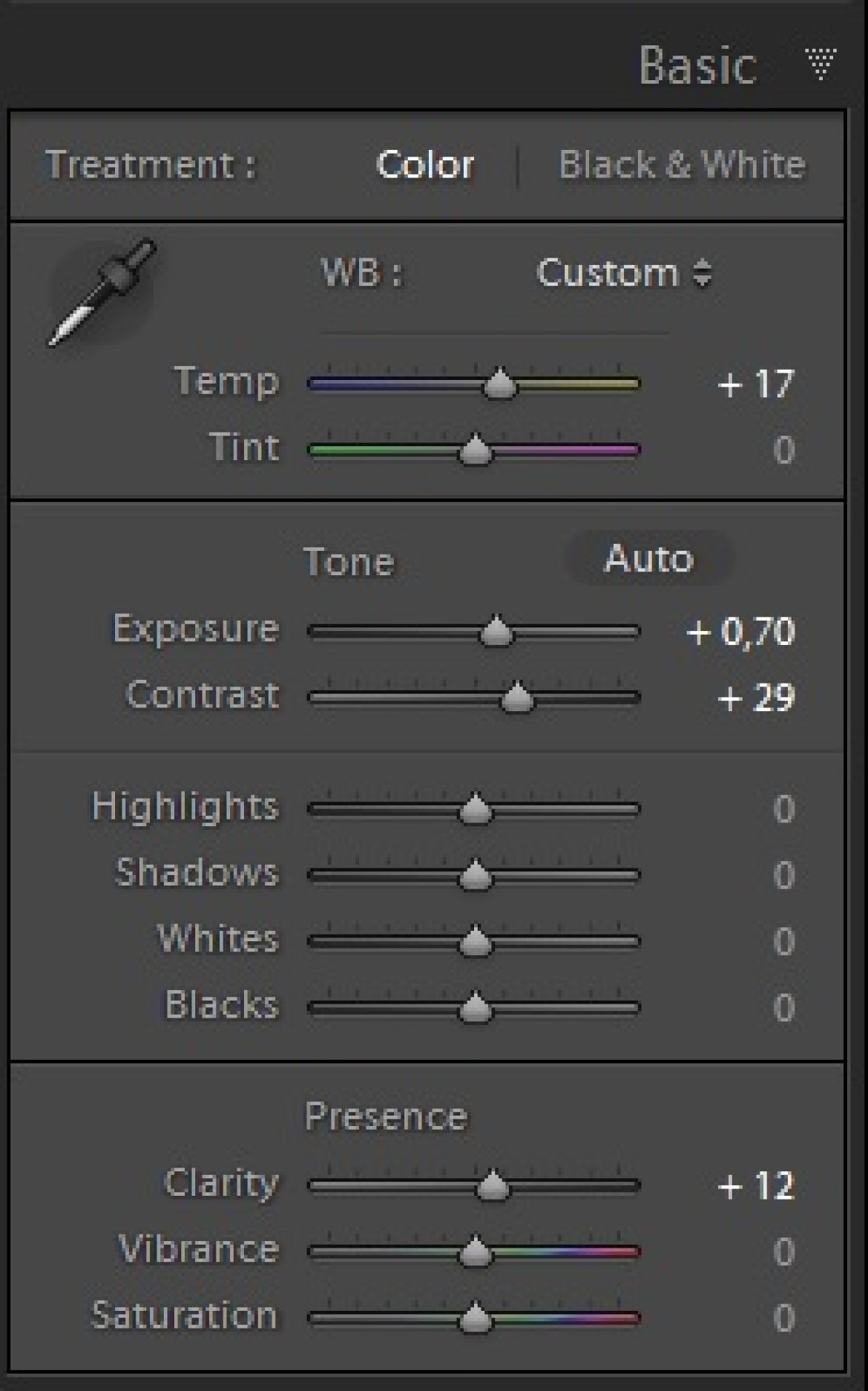This screenshot has width=868, height=1391.
Task: Click the Temp slider handle
Action: (501, 383)
